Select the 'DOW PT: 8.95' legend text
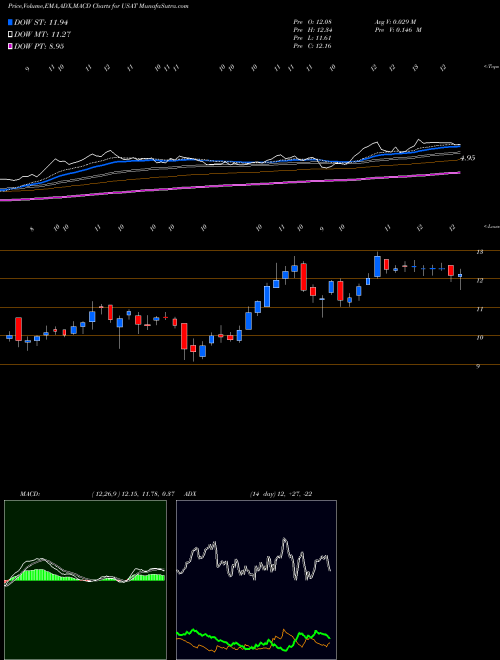Image resolution: width=500 pixels, height=660 pixels. pos(39,46)
